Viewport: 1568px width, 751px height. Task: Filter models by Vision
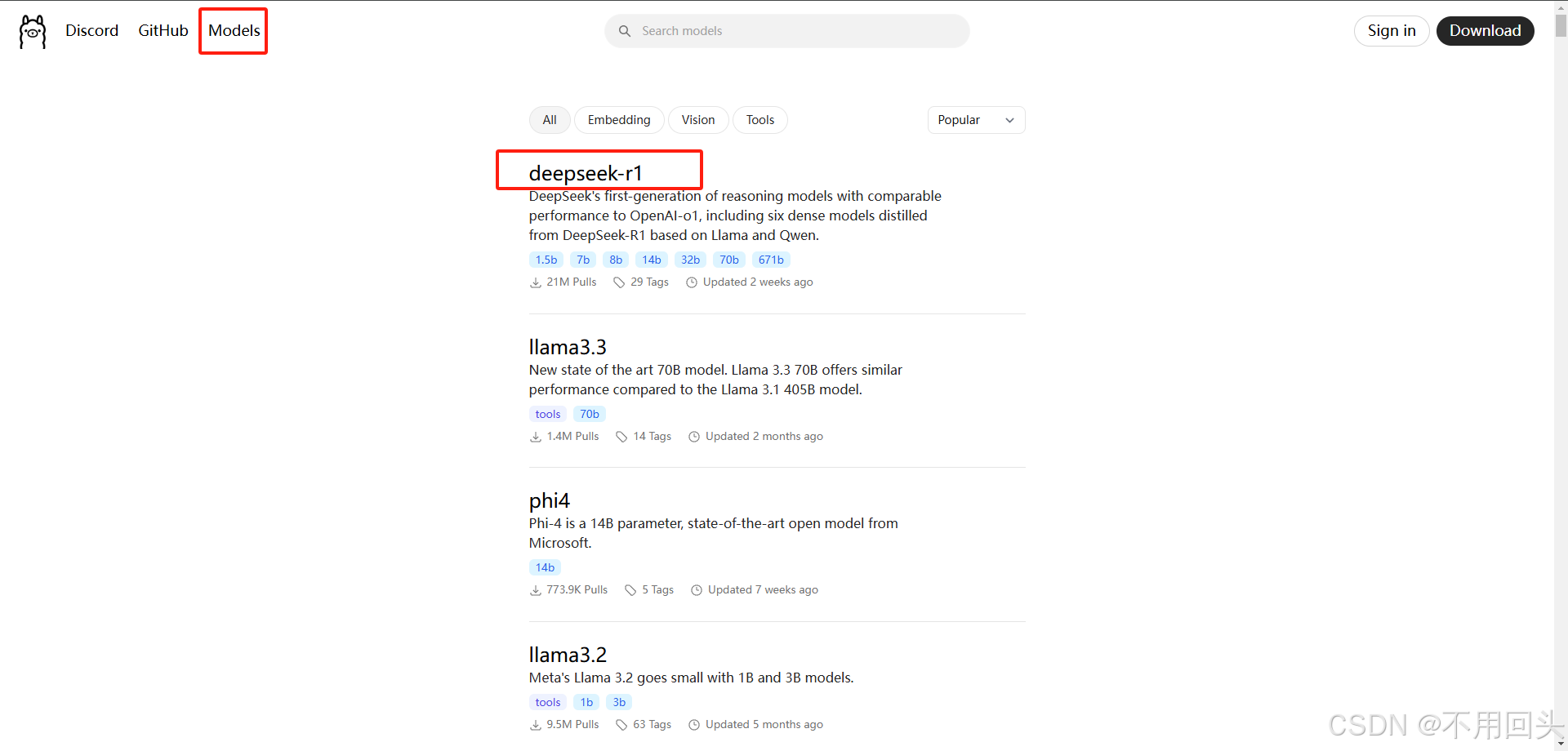point(698,120)
